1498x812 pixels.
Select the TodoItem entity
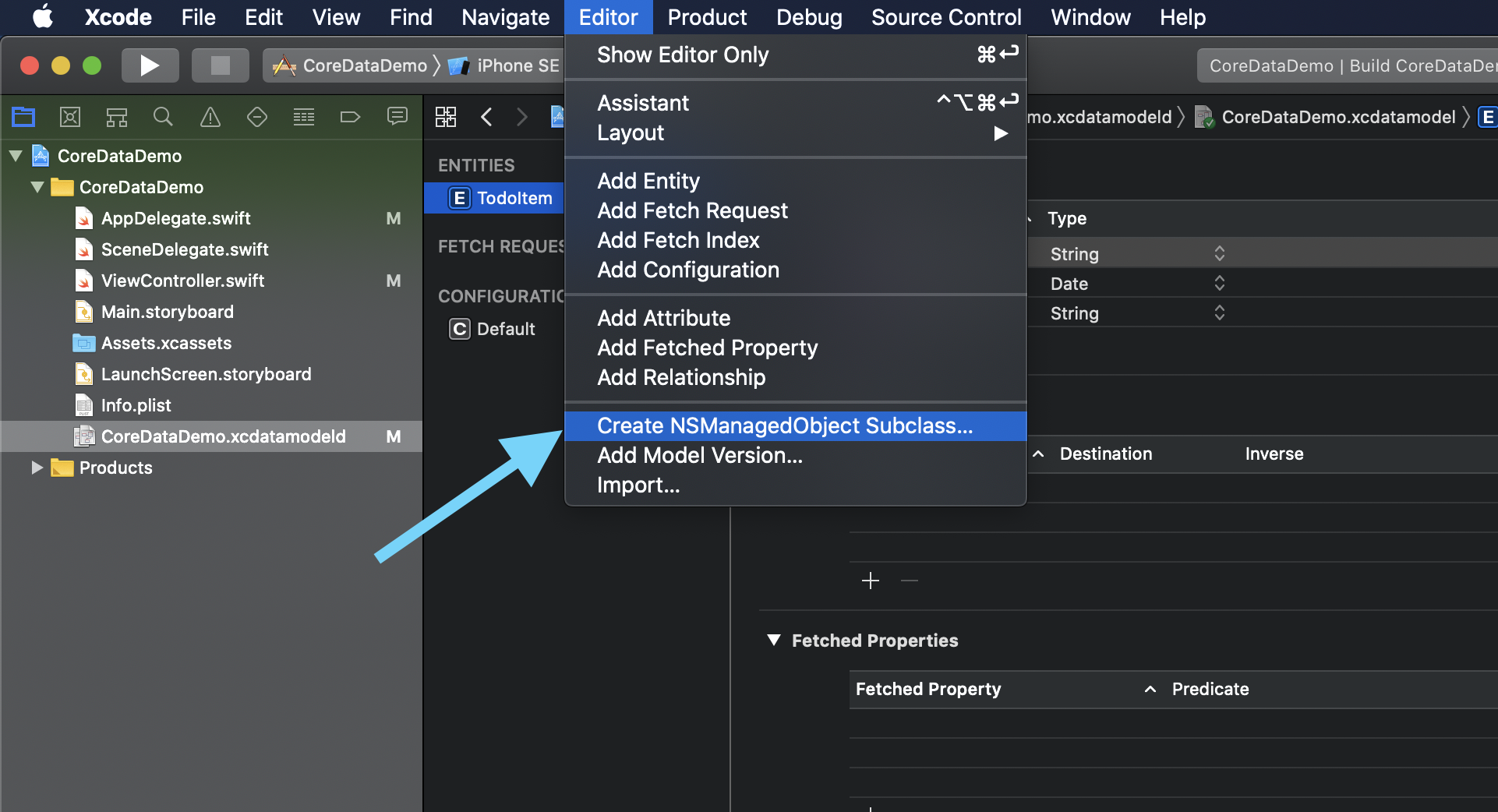(x=514, y=198)
